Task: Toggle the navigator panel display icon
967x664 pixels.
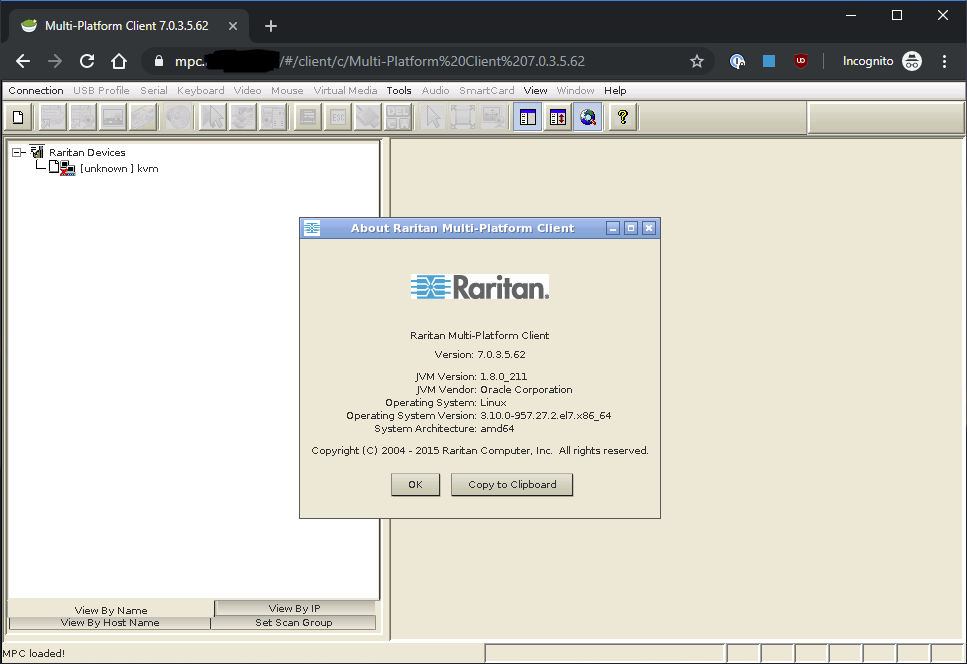Action: pyautogui.click(x=528, y=117)
